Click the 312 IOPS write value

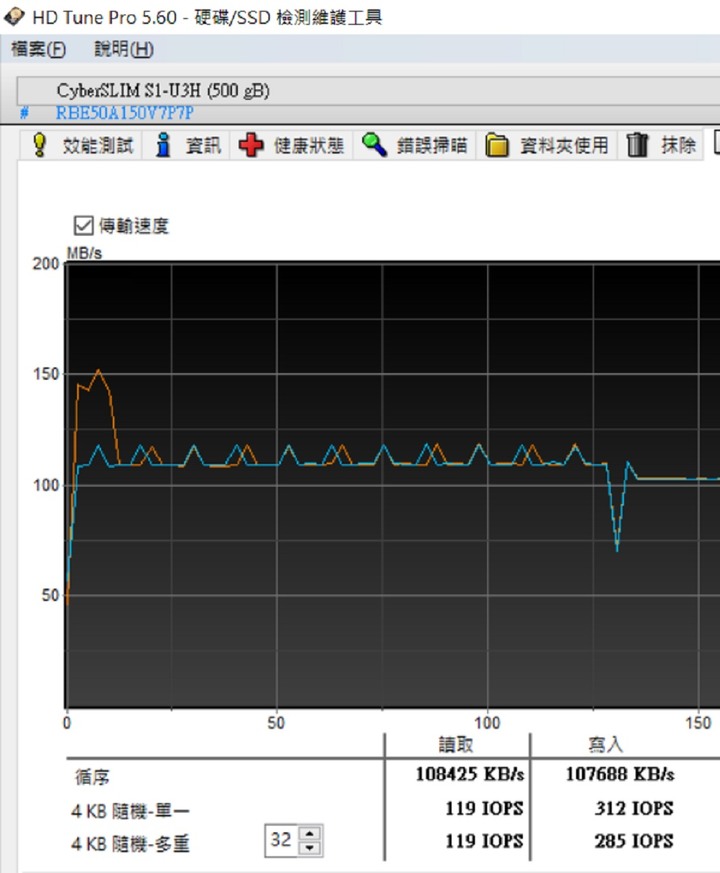point(634,808)
